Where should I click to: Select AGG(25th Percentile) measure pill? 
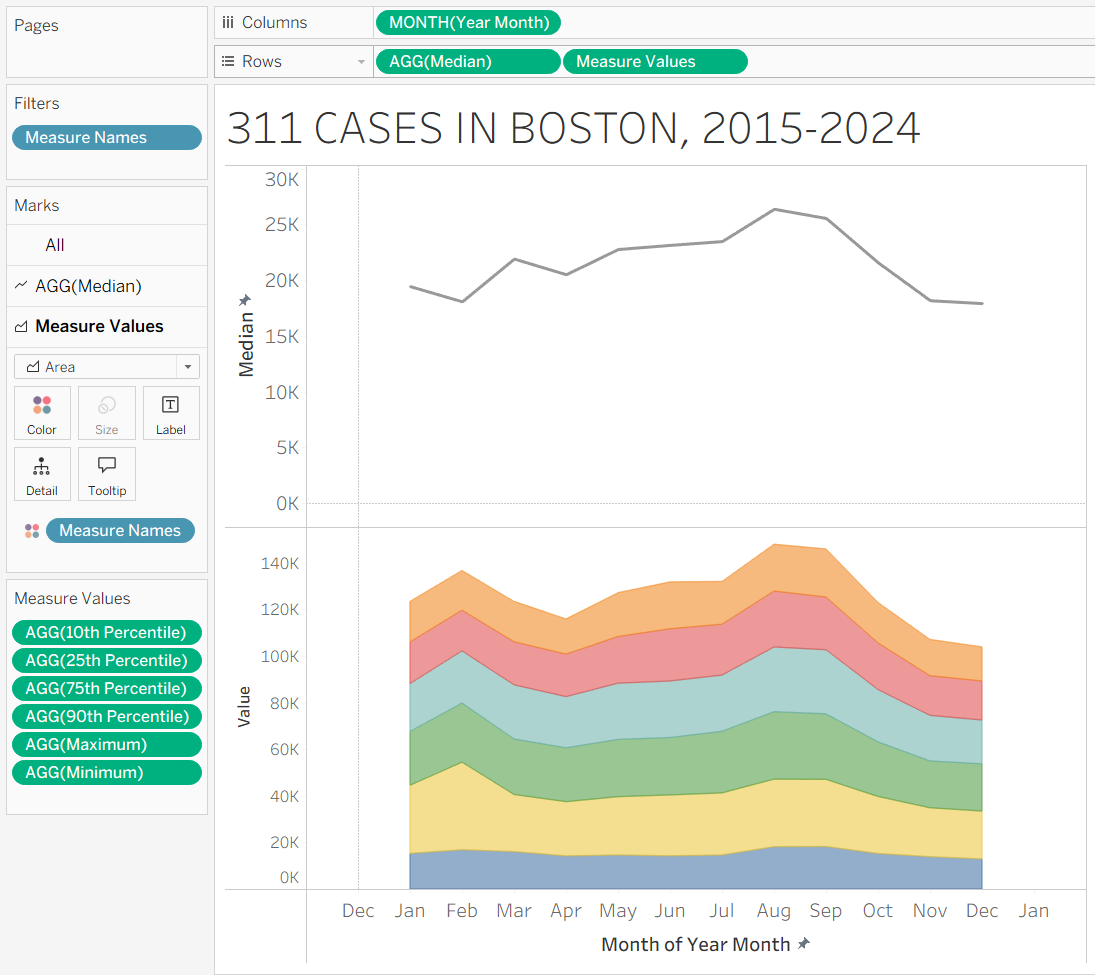[x=107, y=661]
